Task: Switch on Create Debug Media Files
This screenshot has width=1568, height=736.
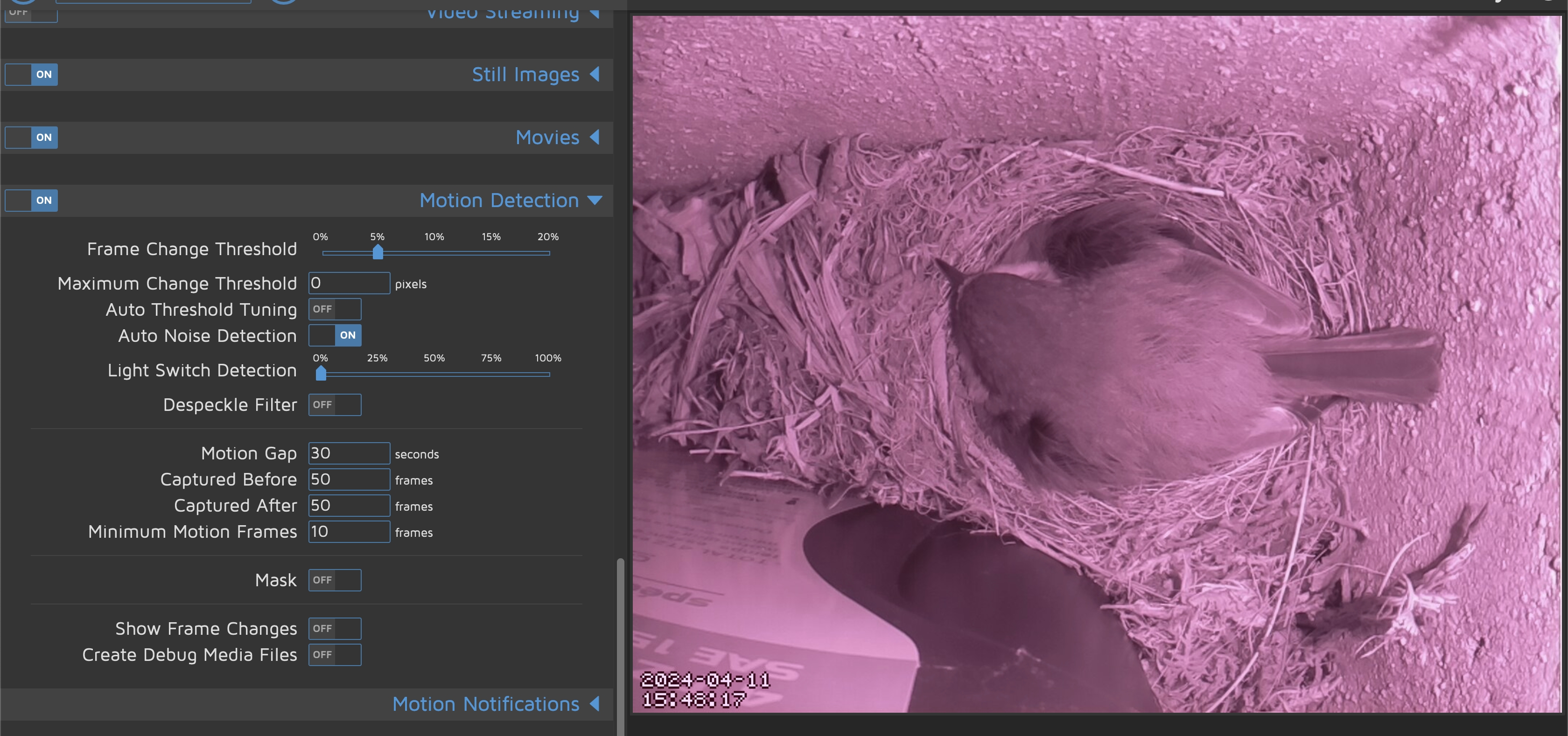Action: point(334,654)
